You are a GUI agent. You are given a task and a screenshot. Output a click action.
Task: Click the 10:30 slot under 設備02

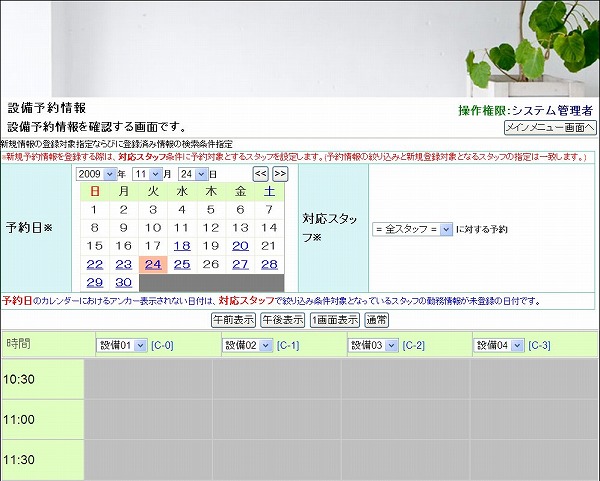[x=276, y=379]
